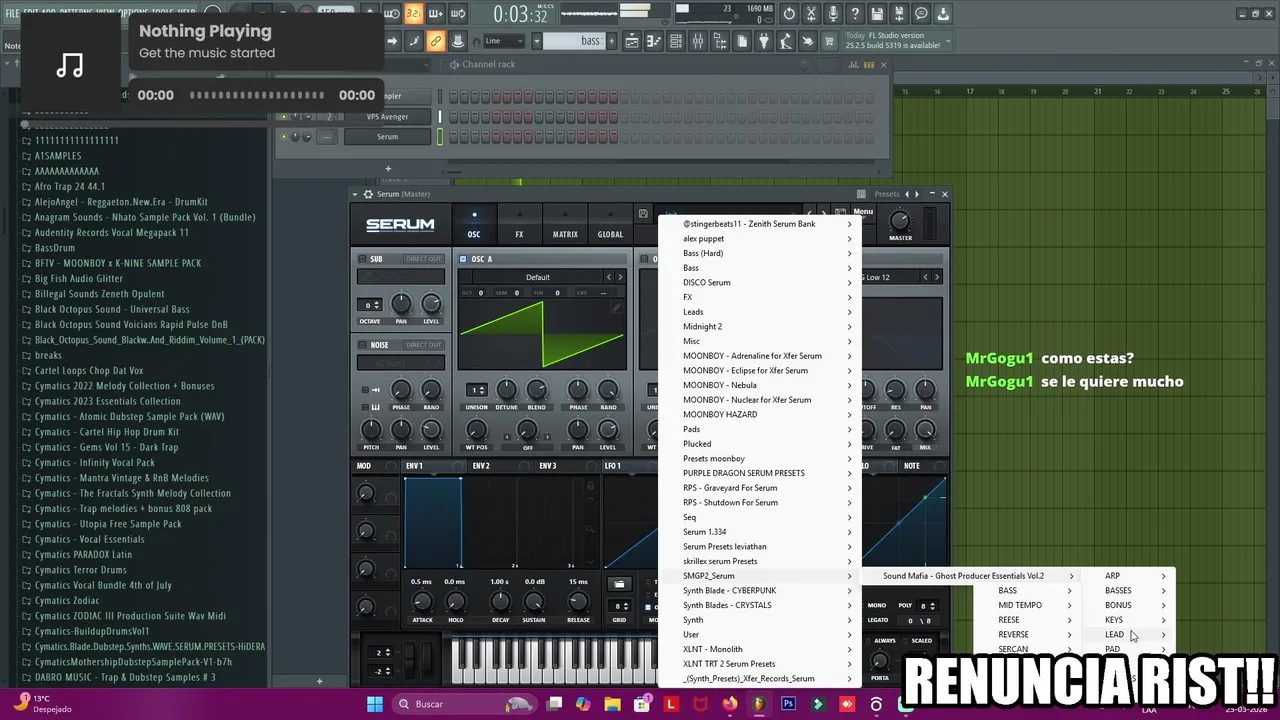Open the piano roll toolbar icon

coord(654,41)
